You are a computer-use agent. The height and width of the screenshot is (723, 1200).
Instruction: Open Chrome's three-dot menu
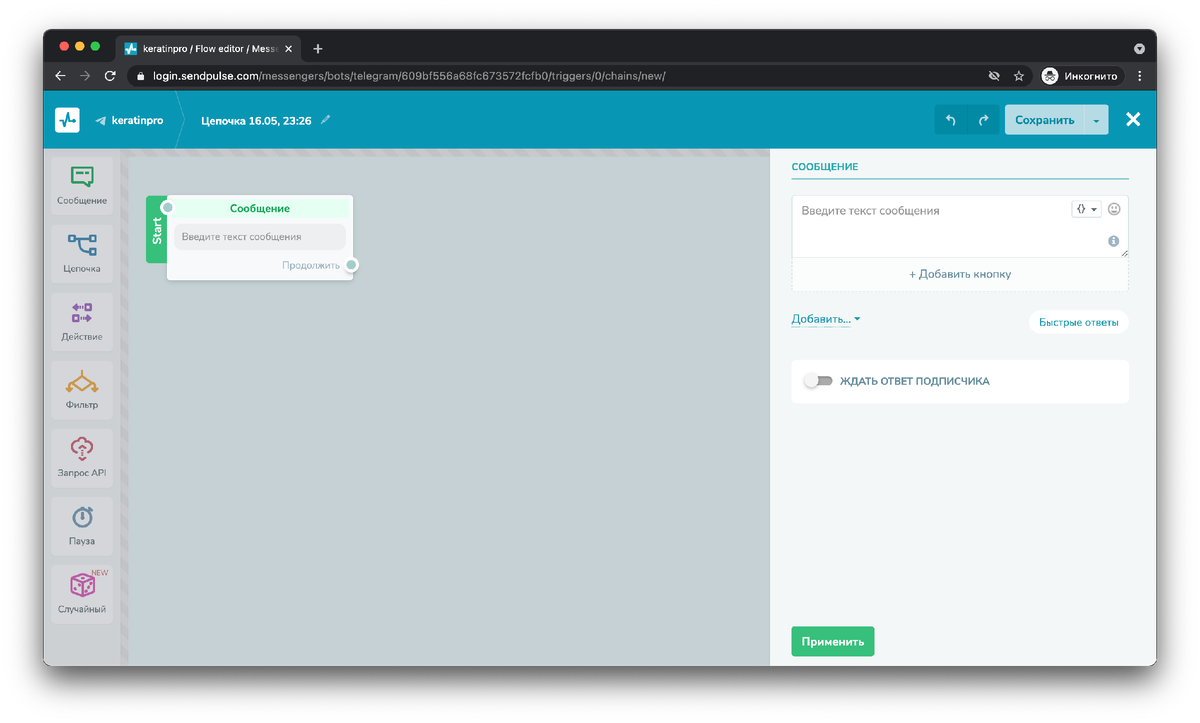click(x=1140, y=76)
